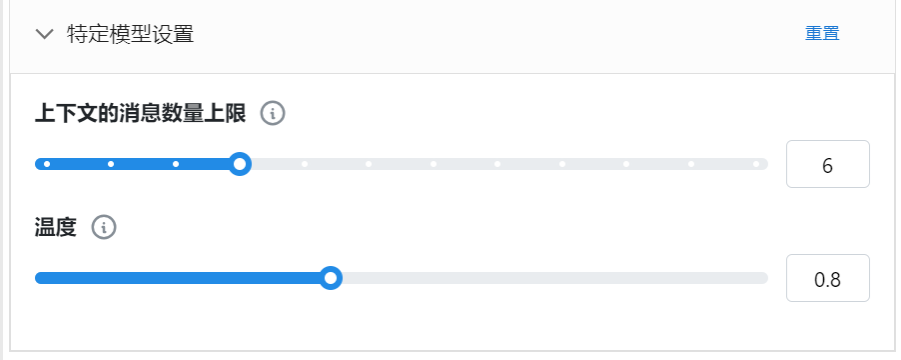Select tick just right of message slider handle

point(305,164)
